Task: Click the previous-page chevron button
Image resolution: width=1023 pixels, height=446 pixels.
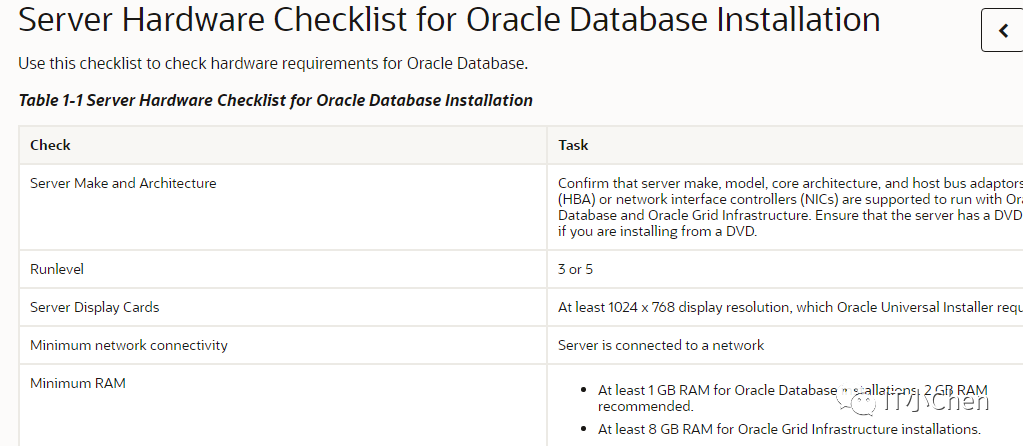Action: 1003,31
